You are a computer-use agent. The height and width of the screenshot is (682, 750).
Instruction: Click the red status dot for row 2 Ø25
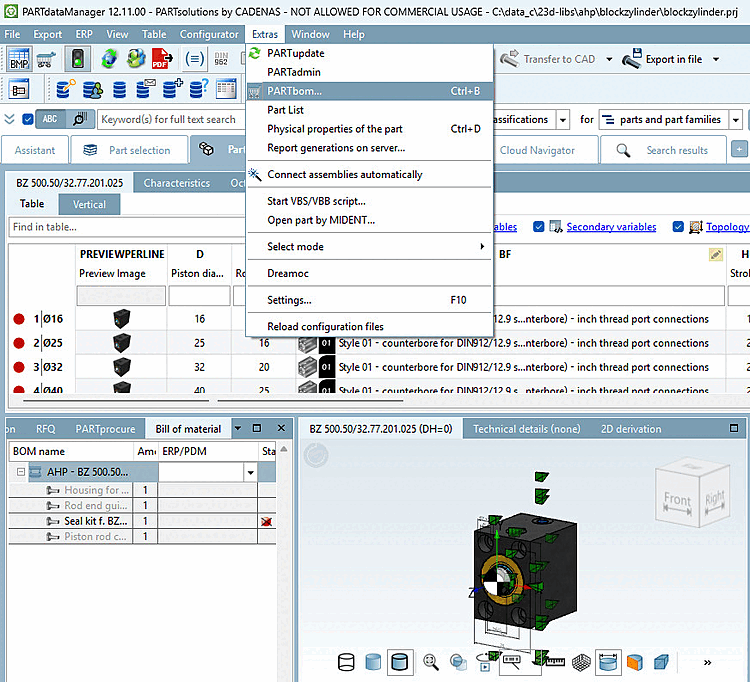pyautogui.click(x=19, y=343)
